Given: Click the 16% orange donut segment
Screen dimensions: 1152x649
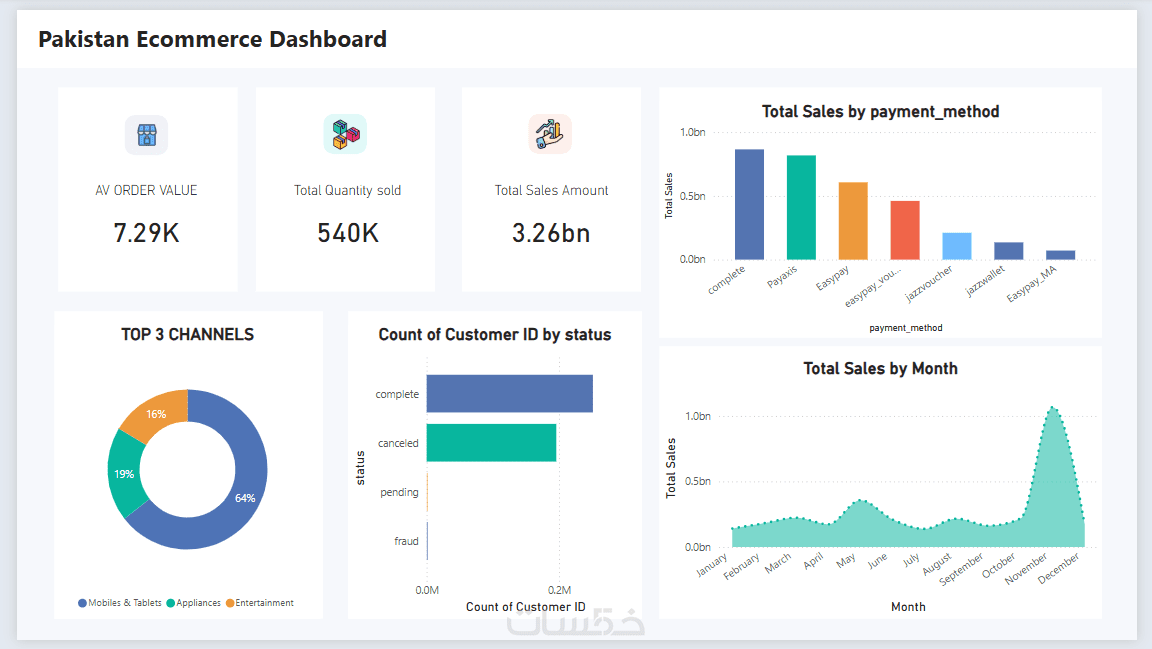Looking at the screenshot, I should click(x=156, y=414).
